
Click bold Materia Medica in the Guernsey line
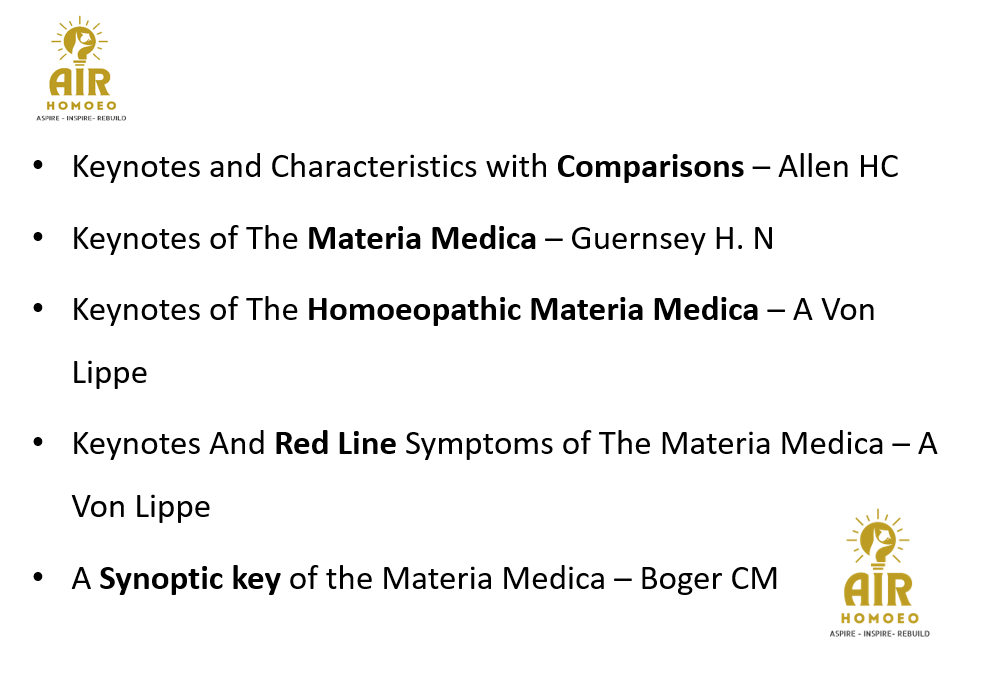[x=421, y=239]
